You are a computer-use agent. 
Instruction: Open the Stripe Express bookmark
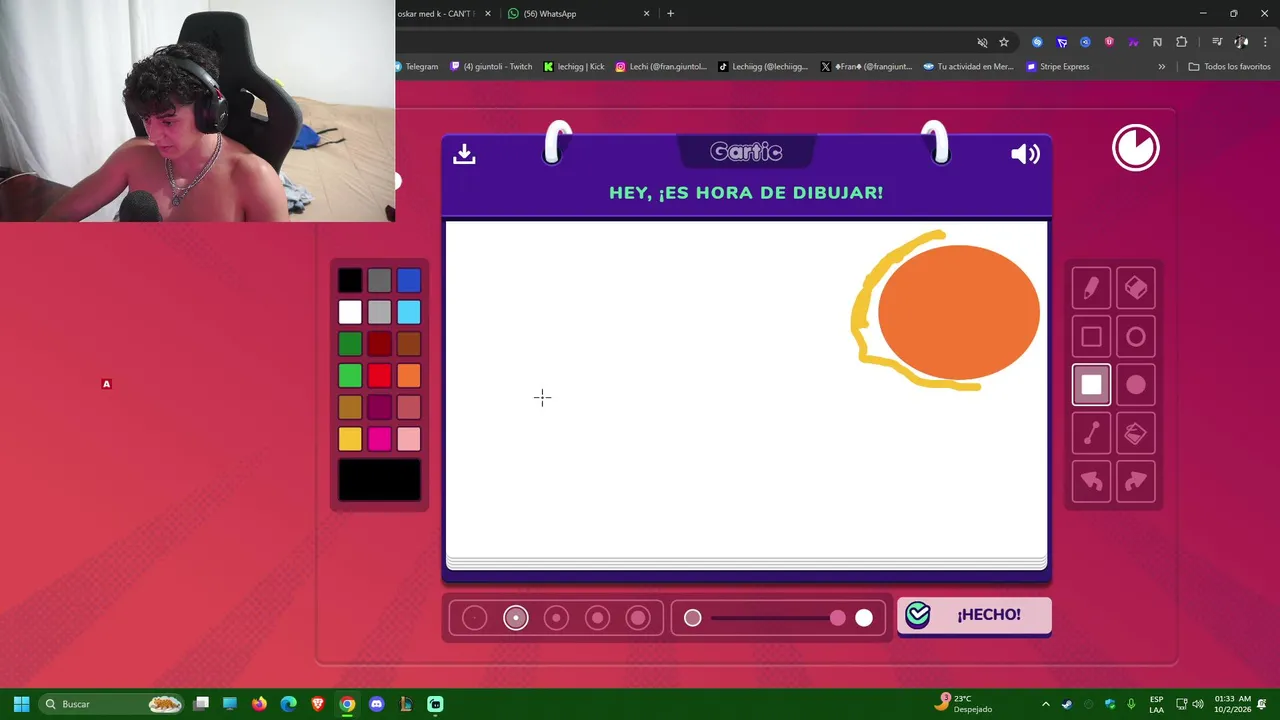coord(1058,67)
